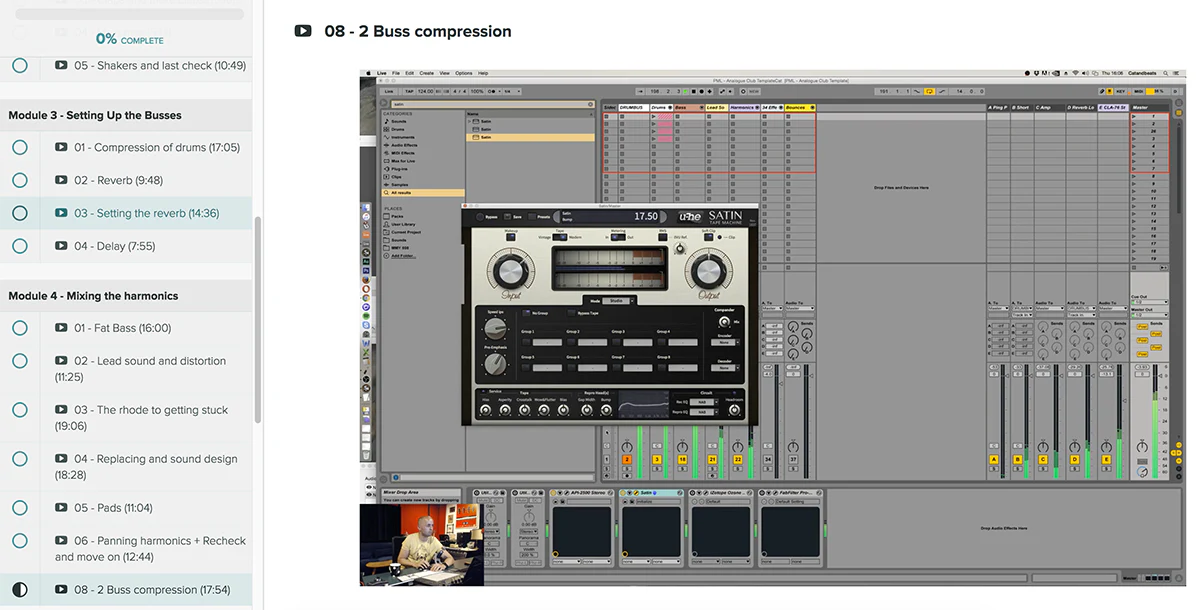Toggle completion circle for 04 - Delay lesson
Image resolution: width=1200 pixels, height=610 pixels.
click(19, 246)
